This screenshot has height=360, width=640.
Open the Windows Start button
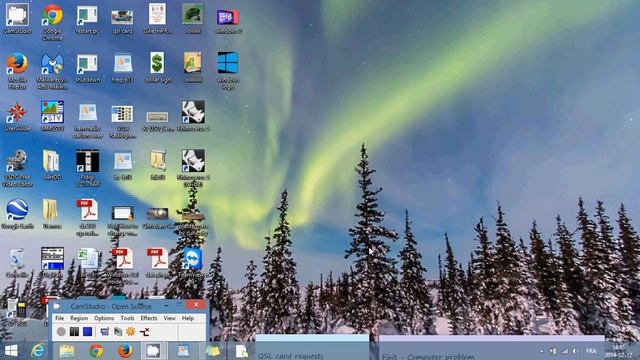pyautogui.click(x=11, y=351)
